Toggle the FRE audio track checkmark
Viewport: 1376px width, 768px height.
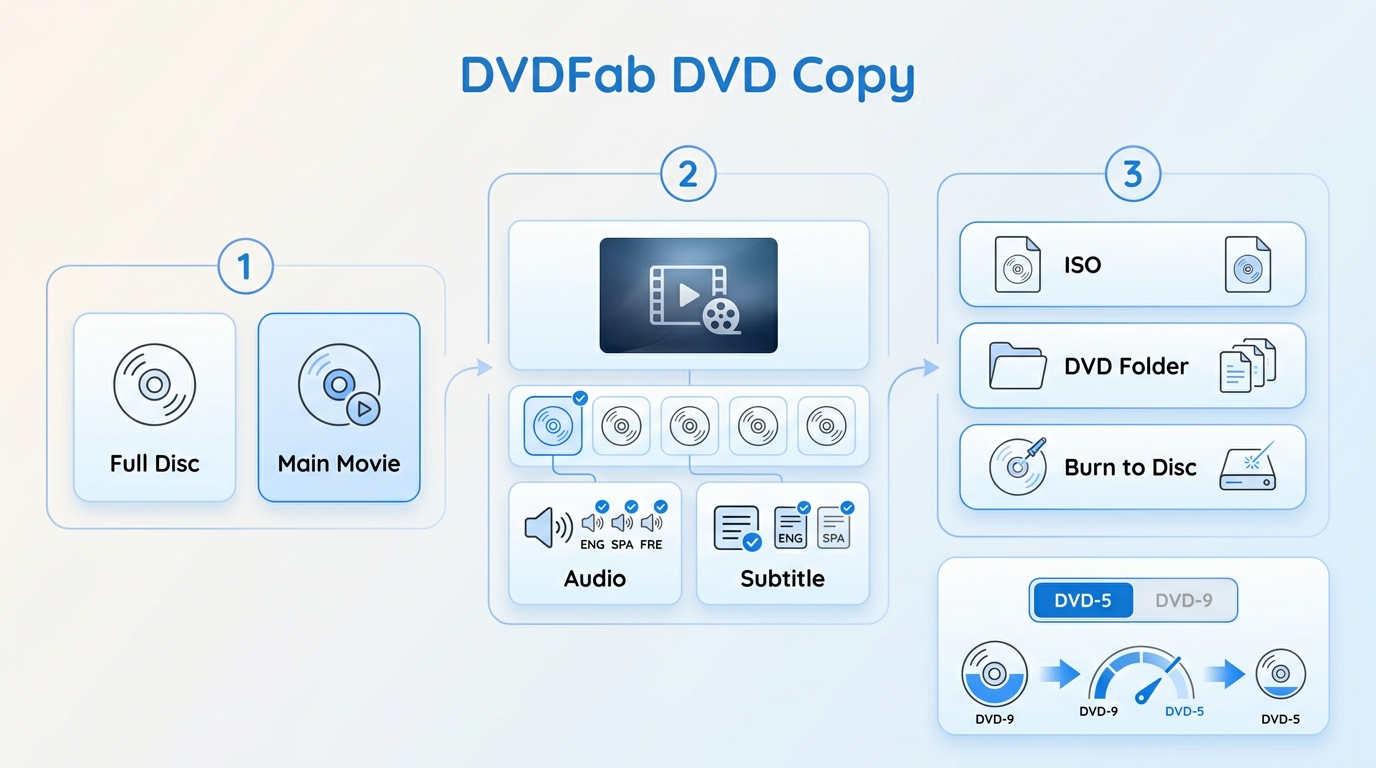[660, 506]
